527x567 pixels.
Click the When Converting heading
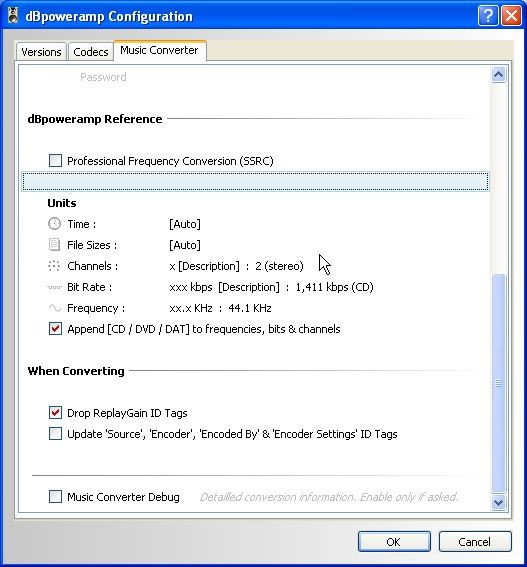point(76,371)
